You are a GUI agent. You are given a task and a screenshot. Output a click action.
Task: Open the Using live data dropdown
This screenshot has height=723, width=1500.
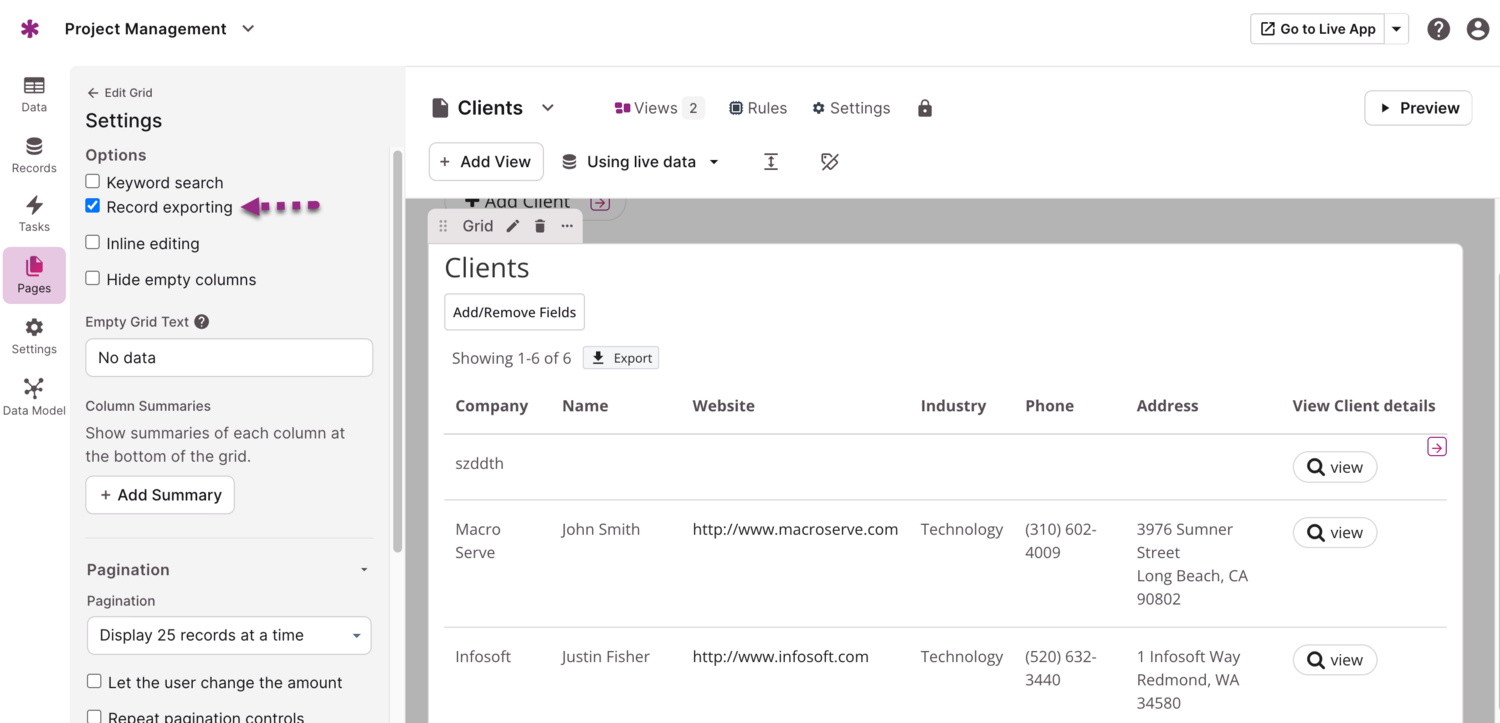tap(641, 162)
